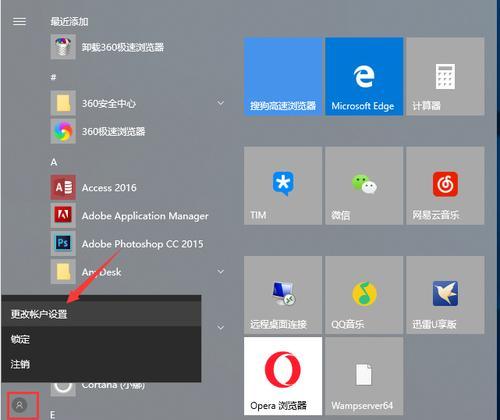Click the # section letter header
The image size is (500, 420).
[53, 77]
